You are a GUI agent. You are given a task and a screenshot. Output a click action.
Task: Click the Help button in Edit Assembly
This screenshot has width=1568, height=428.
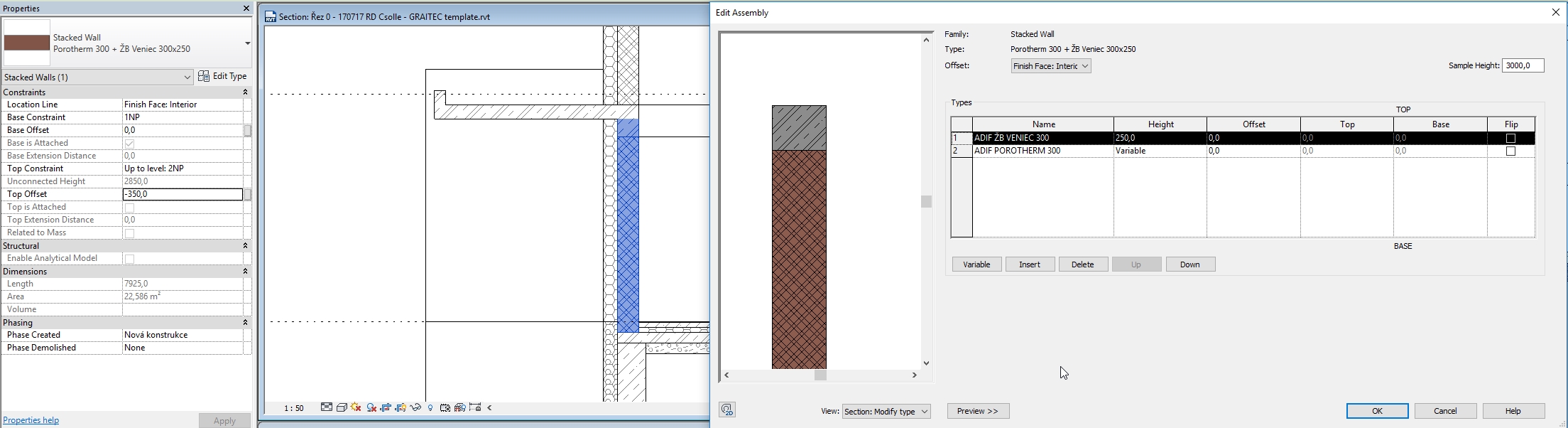click(1513, 411)
